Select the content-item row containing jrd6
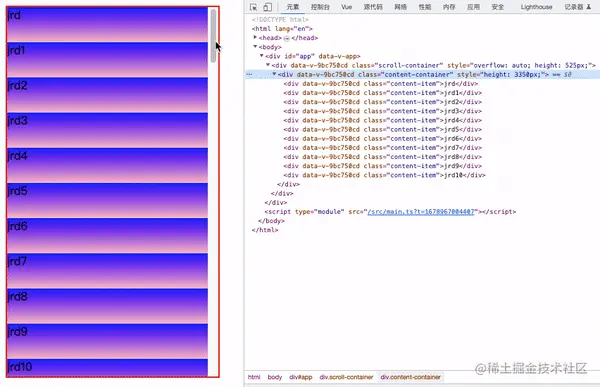 [x=383, y=139]
